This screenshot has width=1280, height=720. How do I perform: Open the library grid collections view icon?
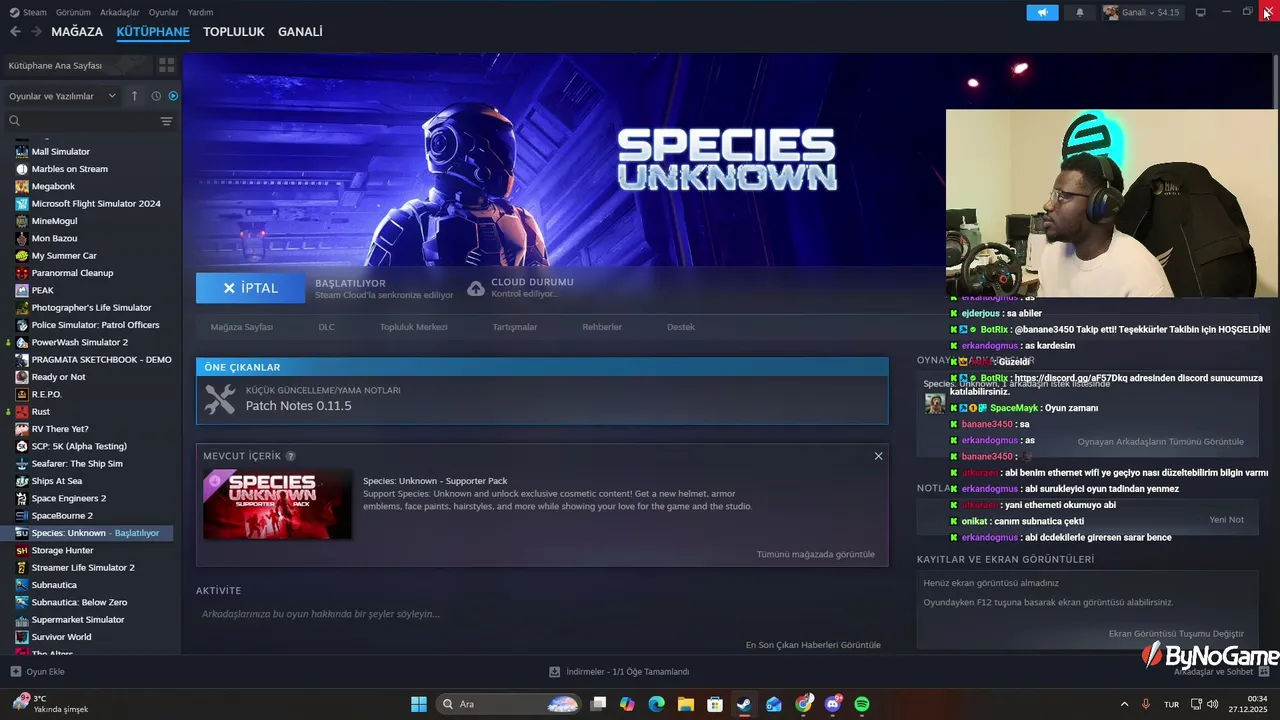[x=166, y=65]
